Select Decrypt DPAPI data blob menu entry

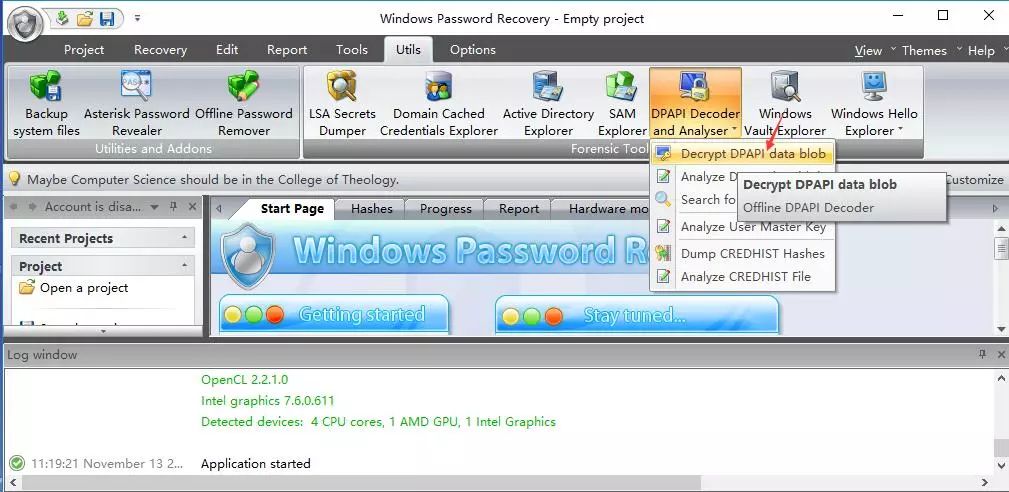tap(743, 154)
